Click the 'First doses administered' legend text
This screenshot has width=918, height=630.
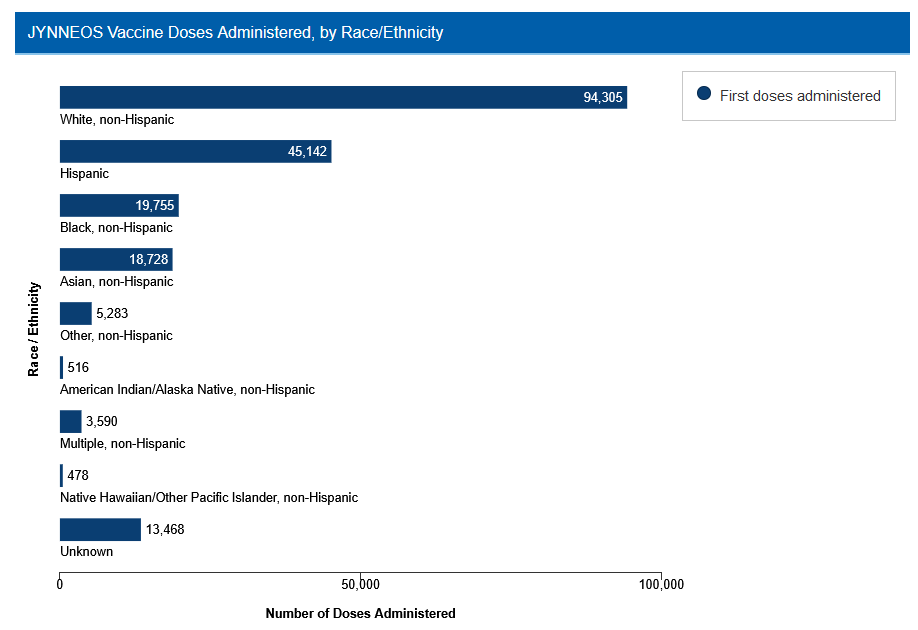800,96
